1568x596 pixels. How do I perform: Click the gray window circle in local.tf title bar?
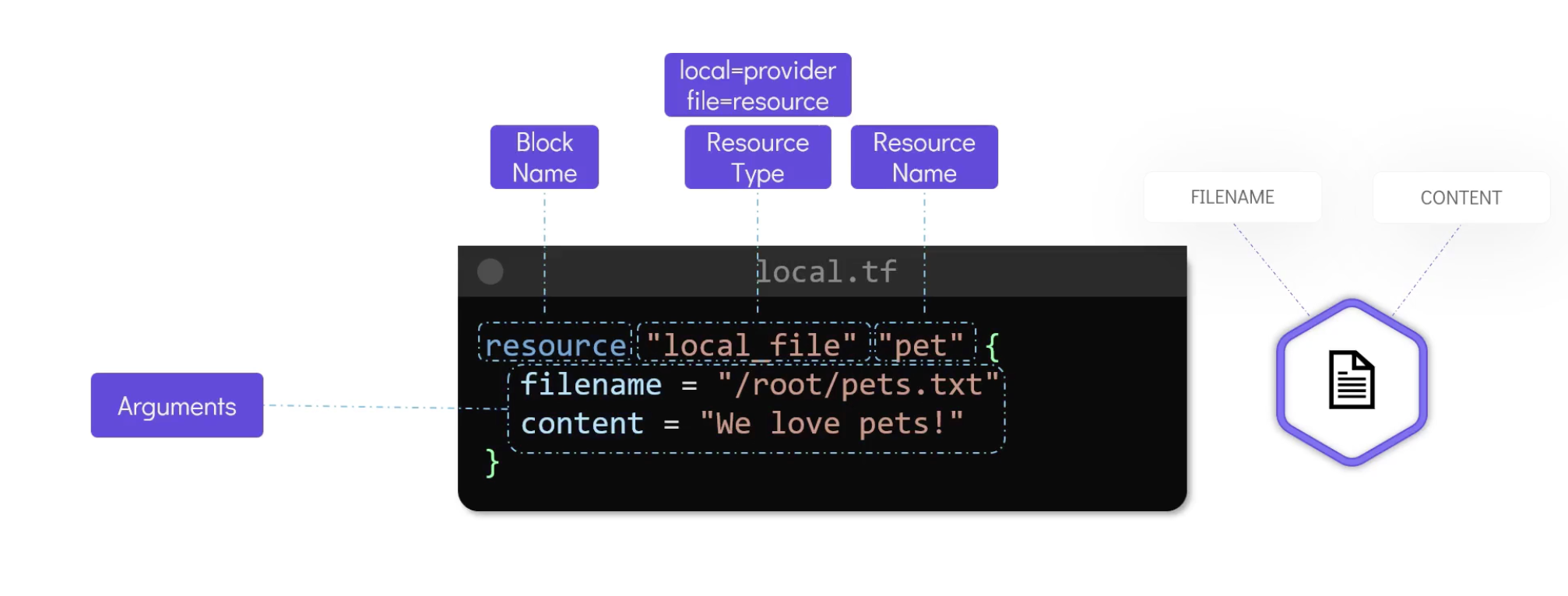pos(490,272)
